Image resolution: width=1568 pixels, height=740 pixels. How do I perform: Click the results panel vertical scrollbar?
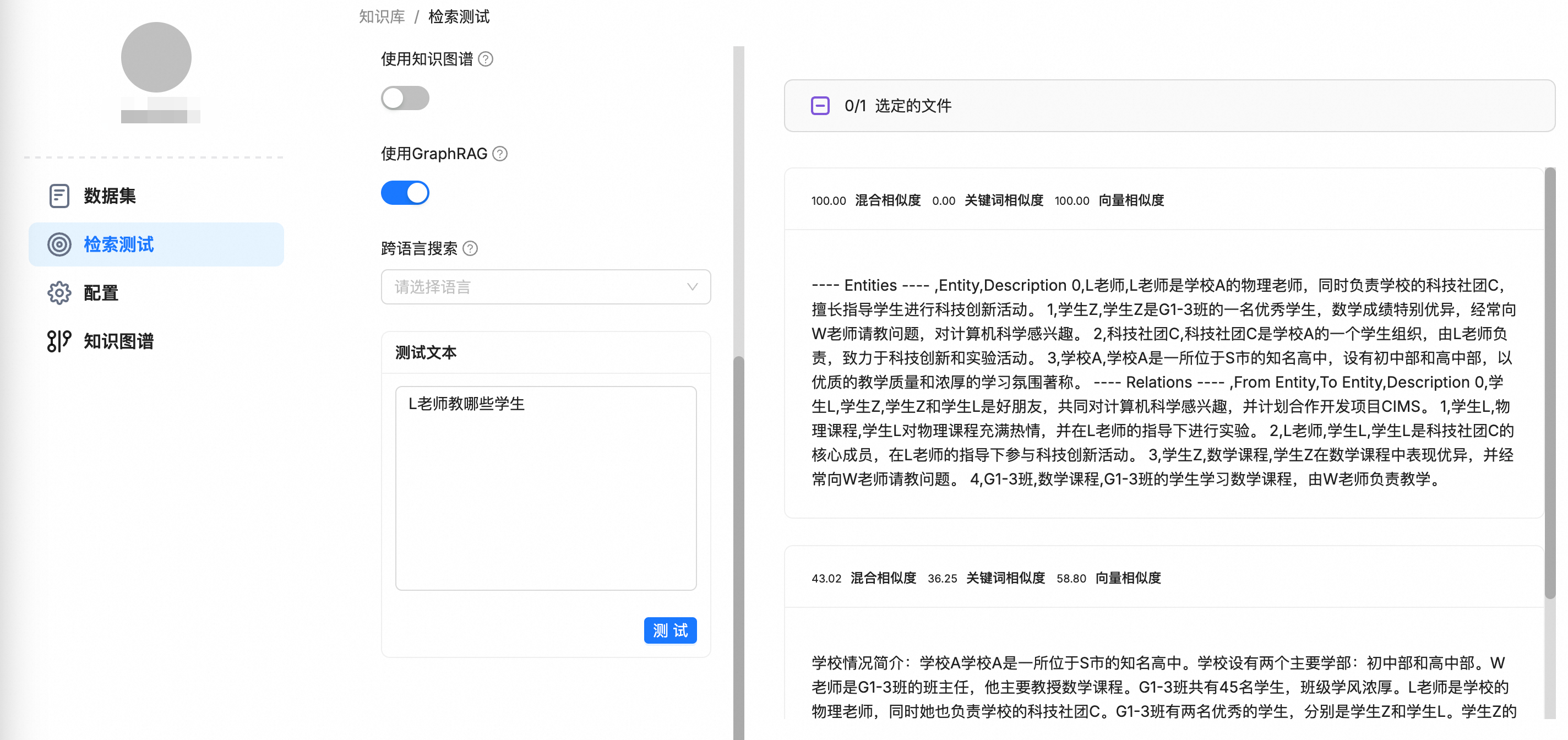point(1550,383)
